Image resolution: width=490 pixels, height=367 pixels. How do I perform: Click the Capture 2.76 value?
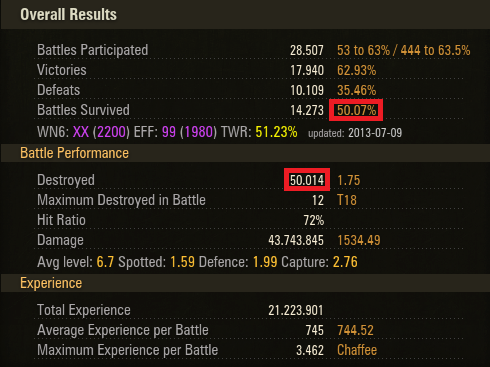[345, 262]
